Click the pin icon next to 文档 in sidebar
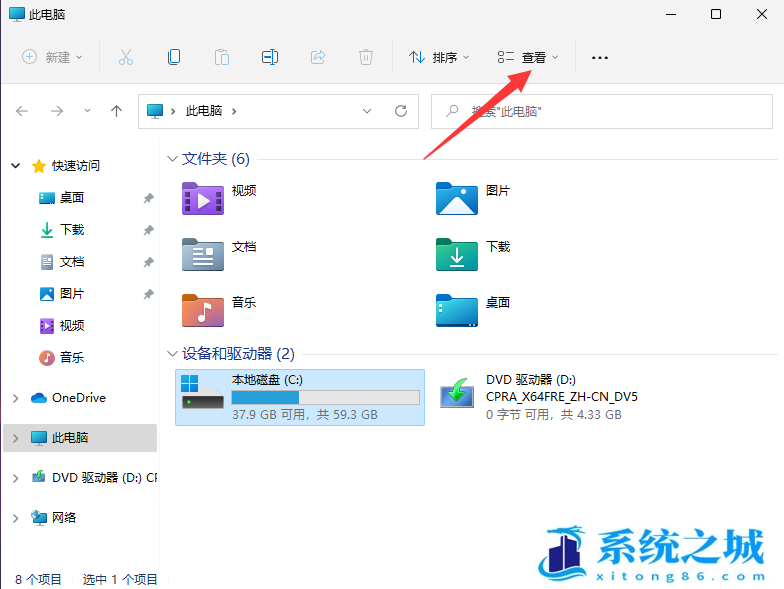 coord(148,262)
